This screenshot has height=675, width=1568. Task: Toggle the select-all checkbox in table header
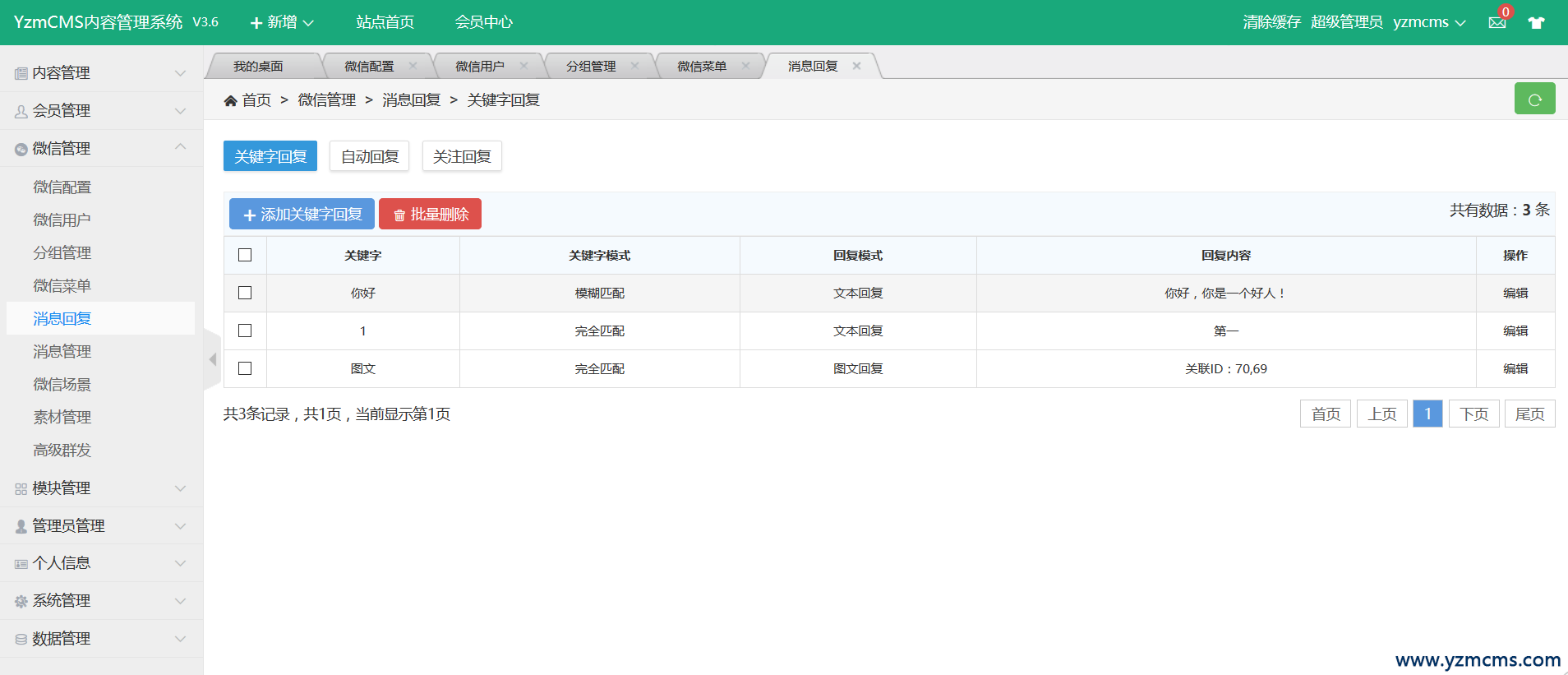[245, 255]
